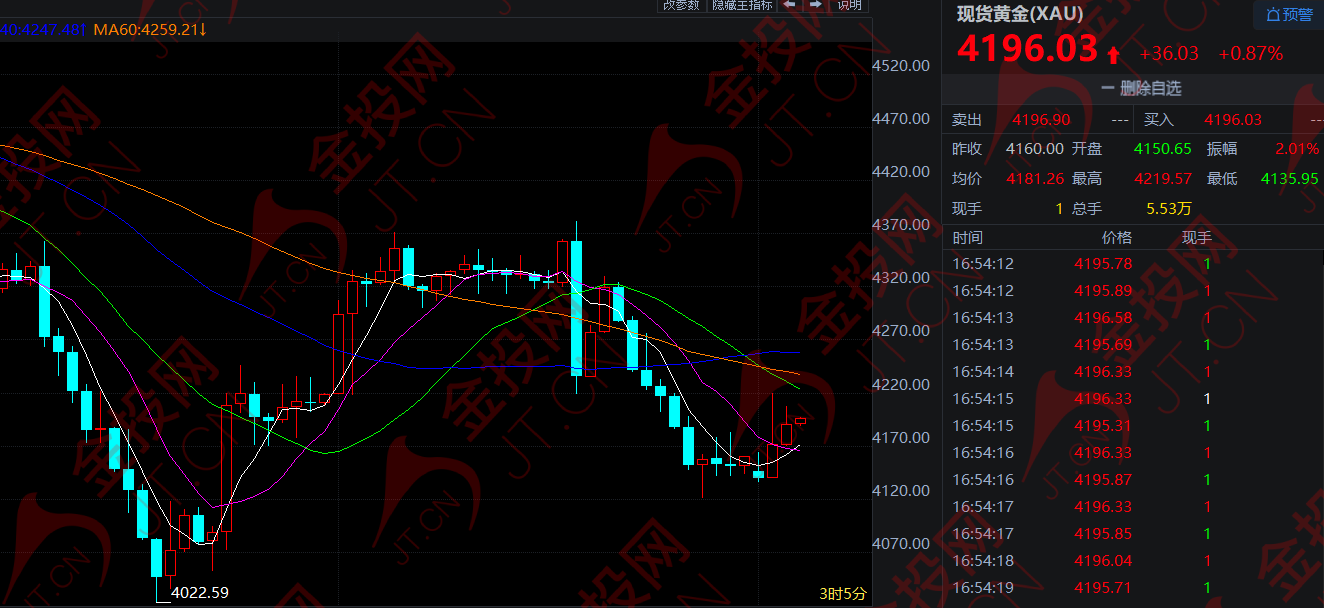Click 隐藏主指标 to hide main indicator

pos(741,5)
